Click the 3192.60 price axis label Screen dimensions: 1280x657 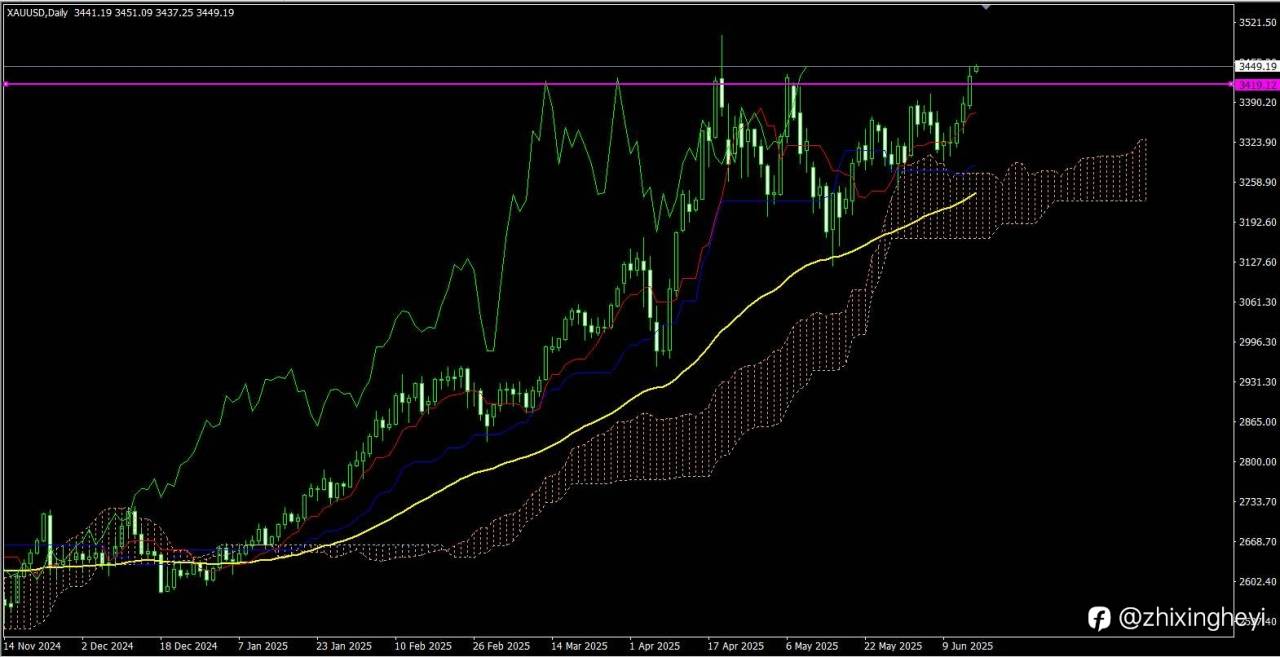1257,222
